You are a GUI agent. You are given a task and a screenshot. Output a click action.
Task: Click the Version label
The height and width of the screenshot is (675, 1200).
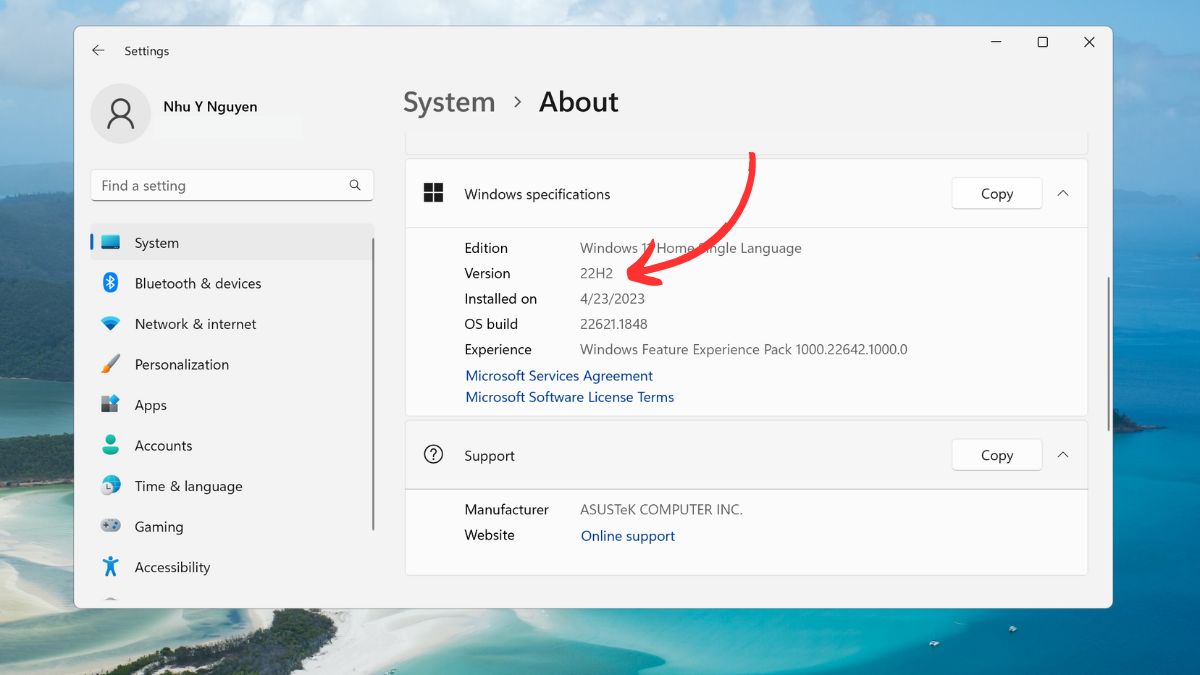point(487,273)
